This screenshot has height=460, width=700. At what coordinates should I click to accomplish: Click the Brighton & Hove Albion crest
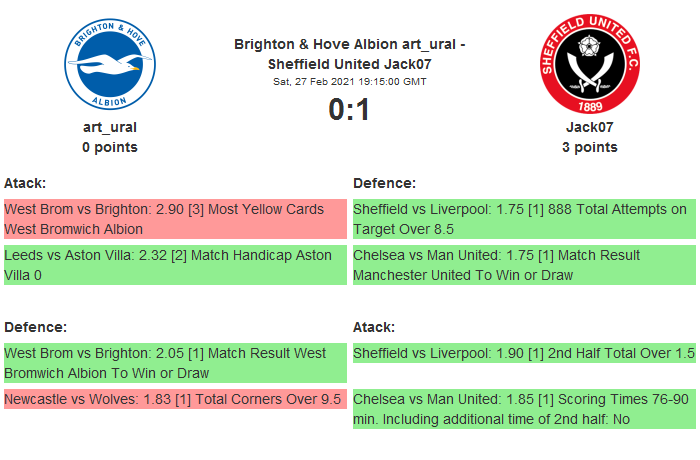point(109,65)
